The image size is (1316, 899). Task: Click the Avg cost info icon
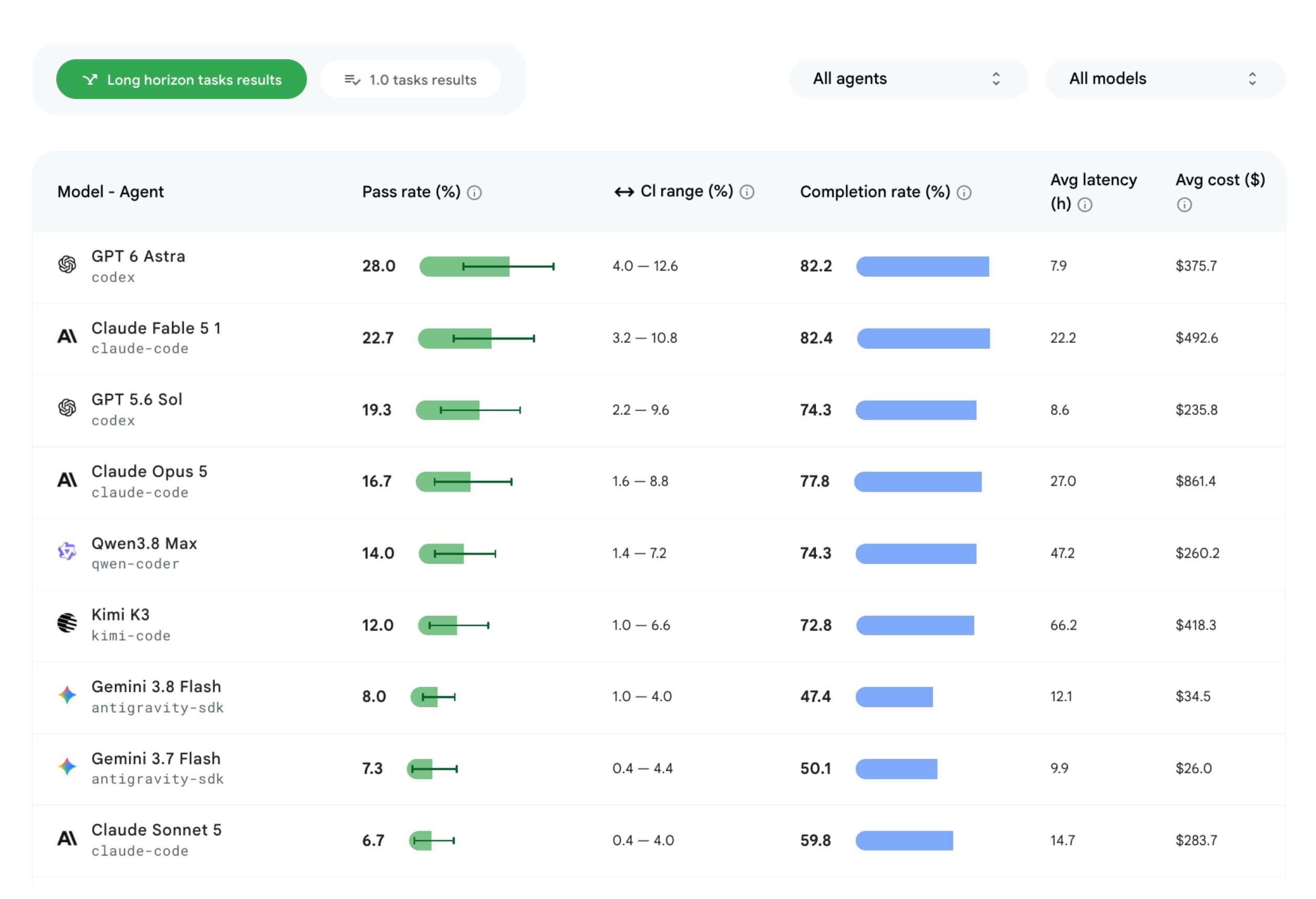pos(1184,205)
